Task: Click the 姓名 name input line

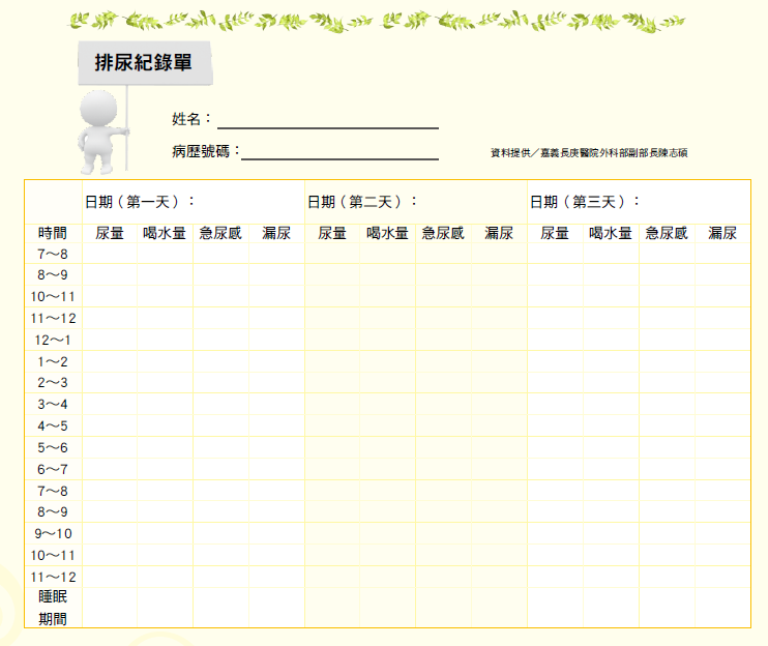Action: point(328,121)
